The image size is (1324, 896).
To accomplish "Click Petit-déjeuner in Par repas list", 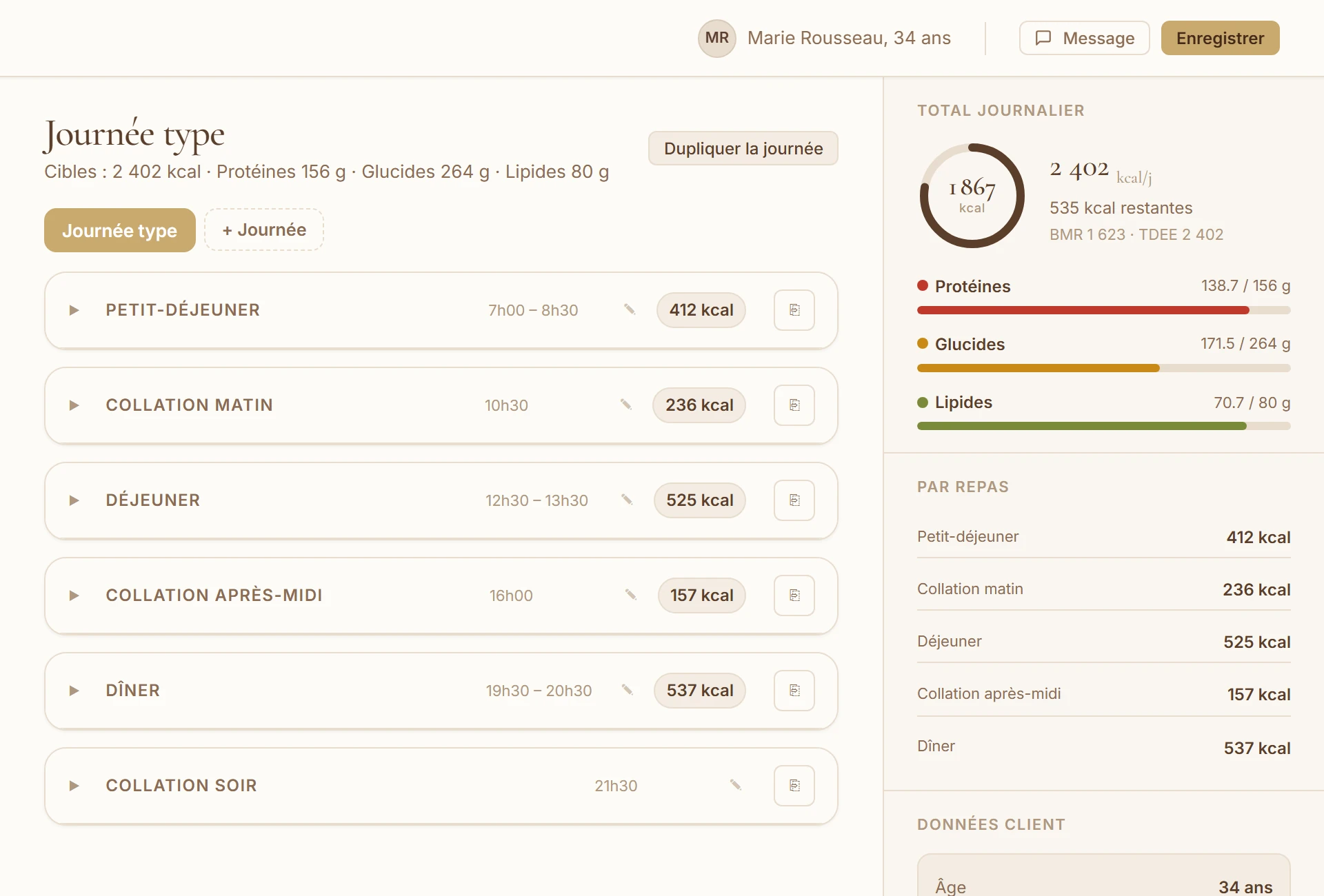I will (x=1103, y=537).
